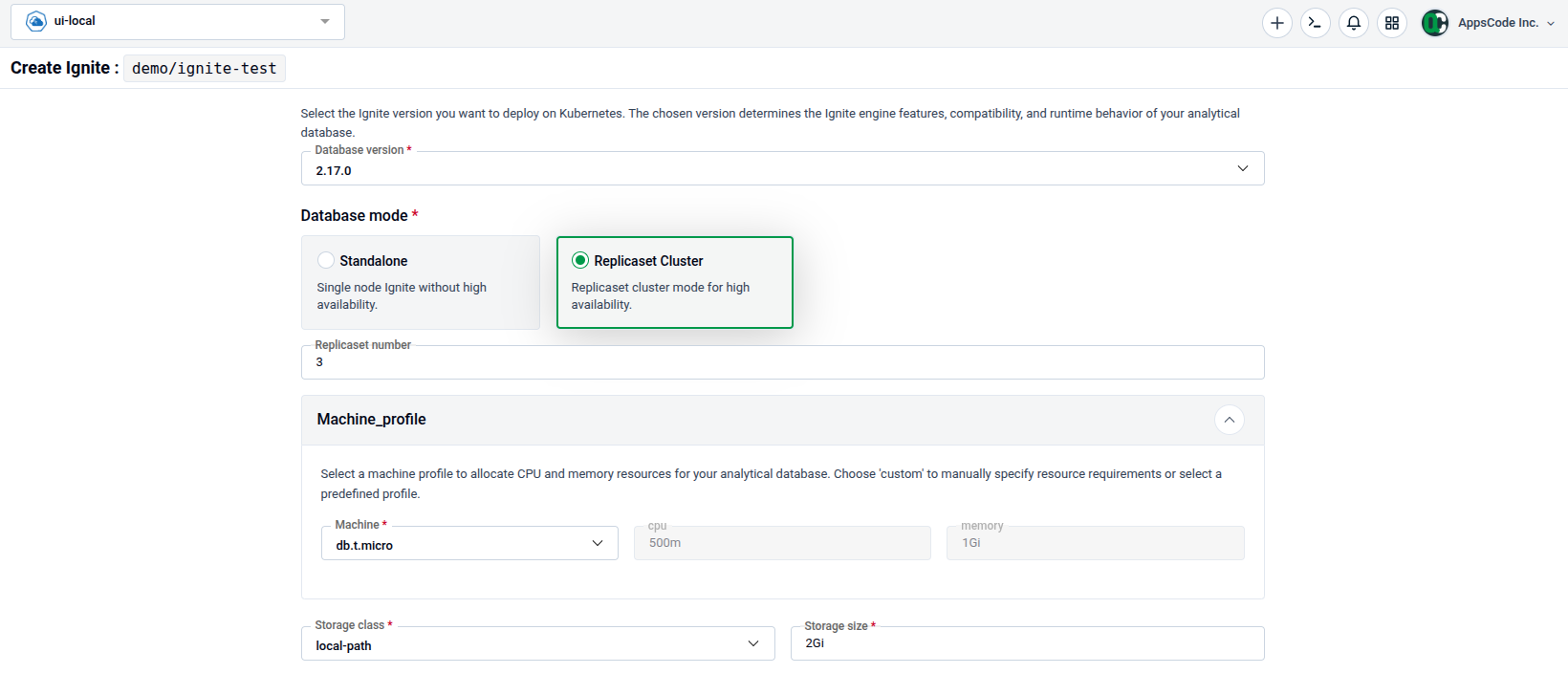Open the Machine profile dropdown db.t.micro
The image size is (1568, 674).
coord(469,543)
